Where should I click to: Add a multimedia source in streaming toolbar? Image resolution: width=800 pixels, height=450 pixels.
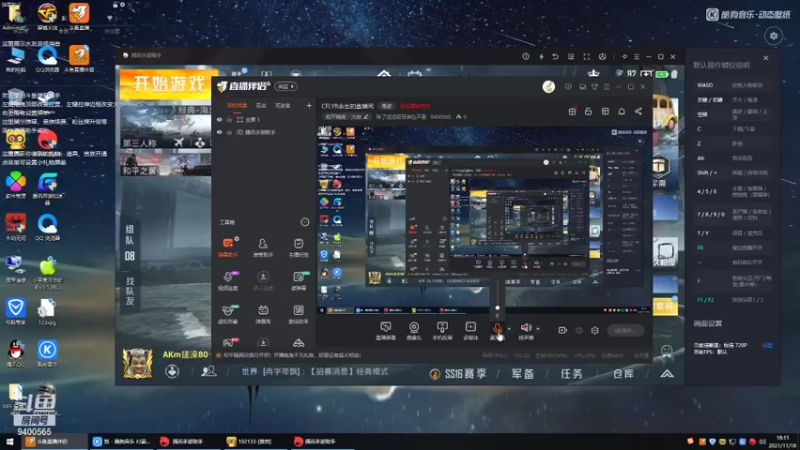tap(470, 330)
